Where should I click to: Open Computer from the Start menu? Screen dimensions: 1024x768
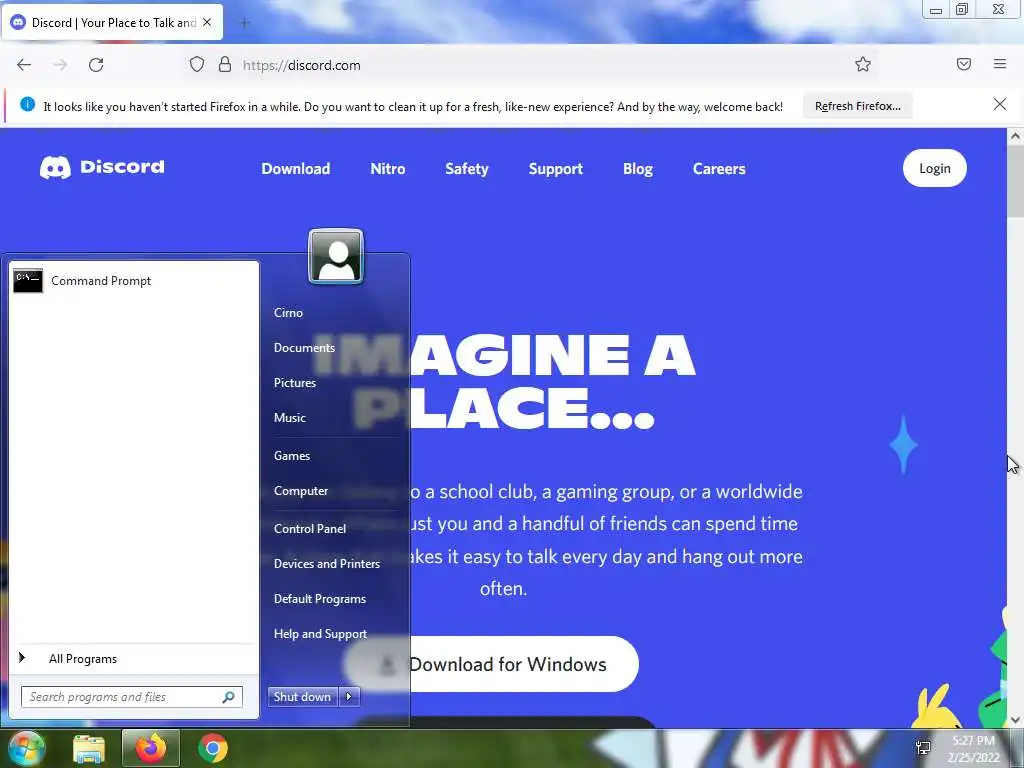(x=300, y=491)
